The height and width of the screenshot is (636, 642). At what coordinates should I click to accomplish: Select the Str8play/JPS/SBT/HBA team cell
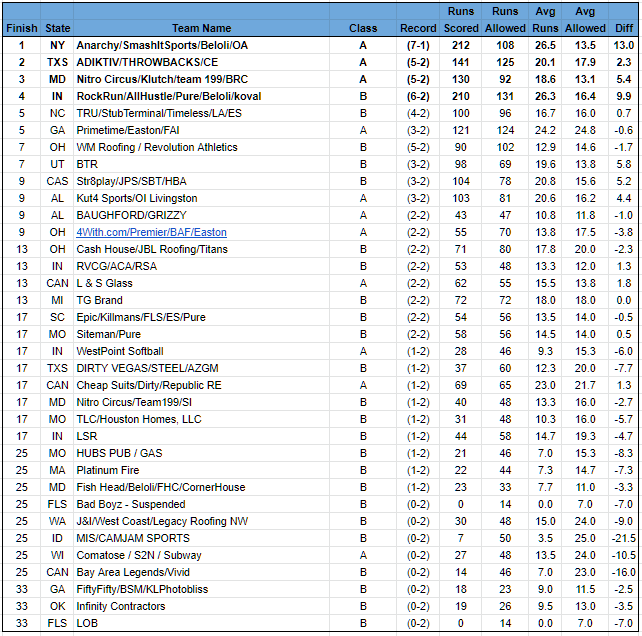click(201, 181)
